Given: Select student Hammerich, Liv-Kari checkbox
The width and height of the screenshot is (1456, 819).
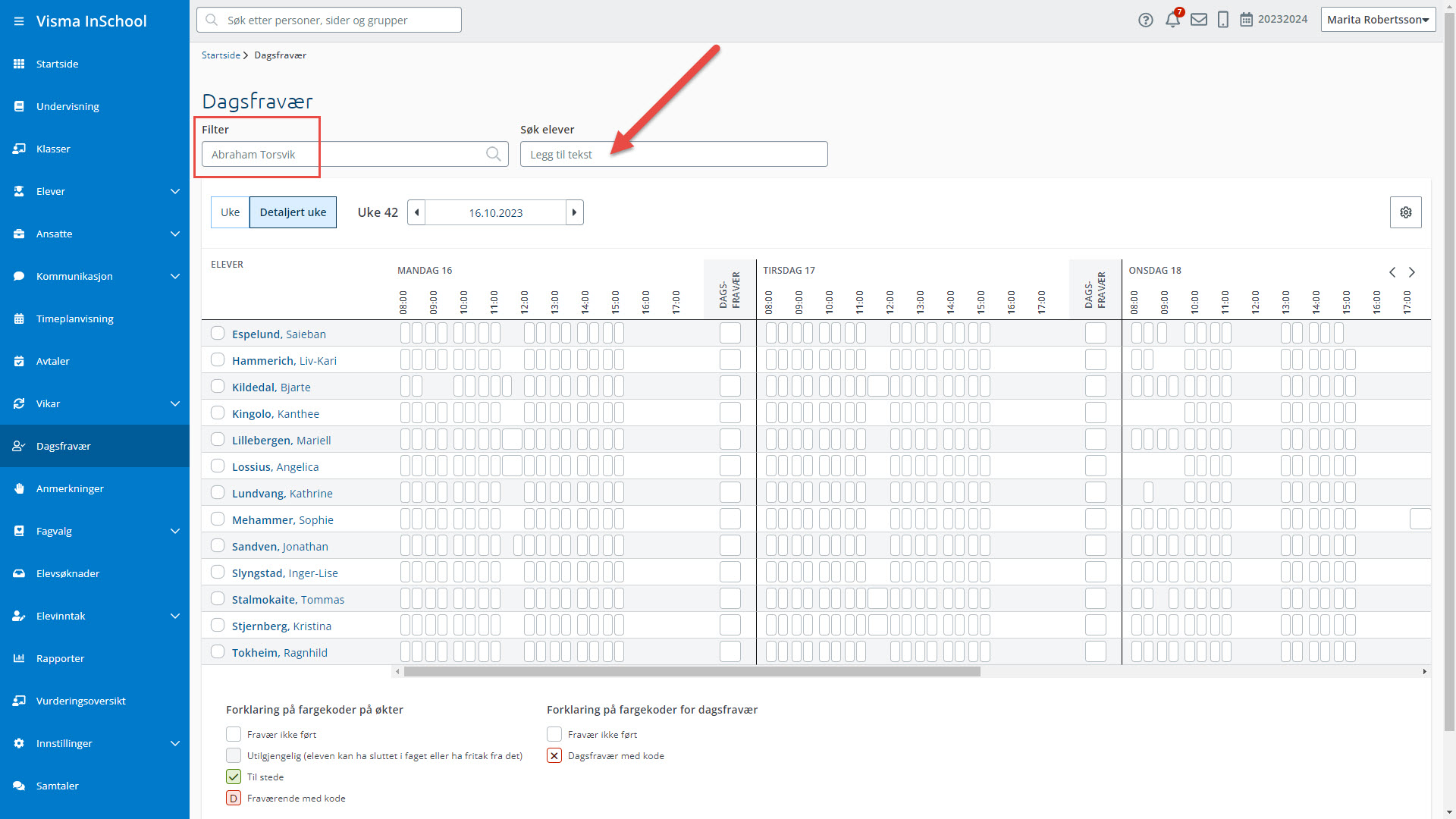Looking at the screenshot, I should [218, 359].
